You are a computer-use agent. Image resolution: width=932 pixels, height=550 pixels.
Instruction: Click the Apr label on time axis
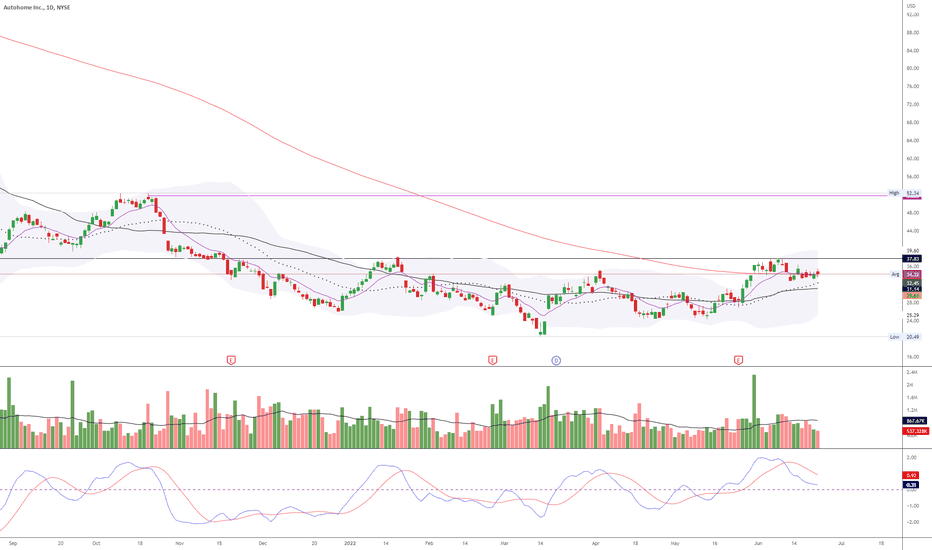596,543
